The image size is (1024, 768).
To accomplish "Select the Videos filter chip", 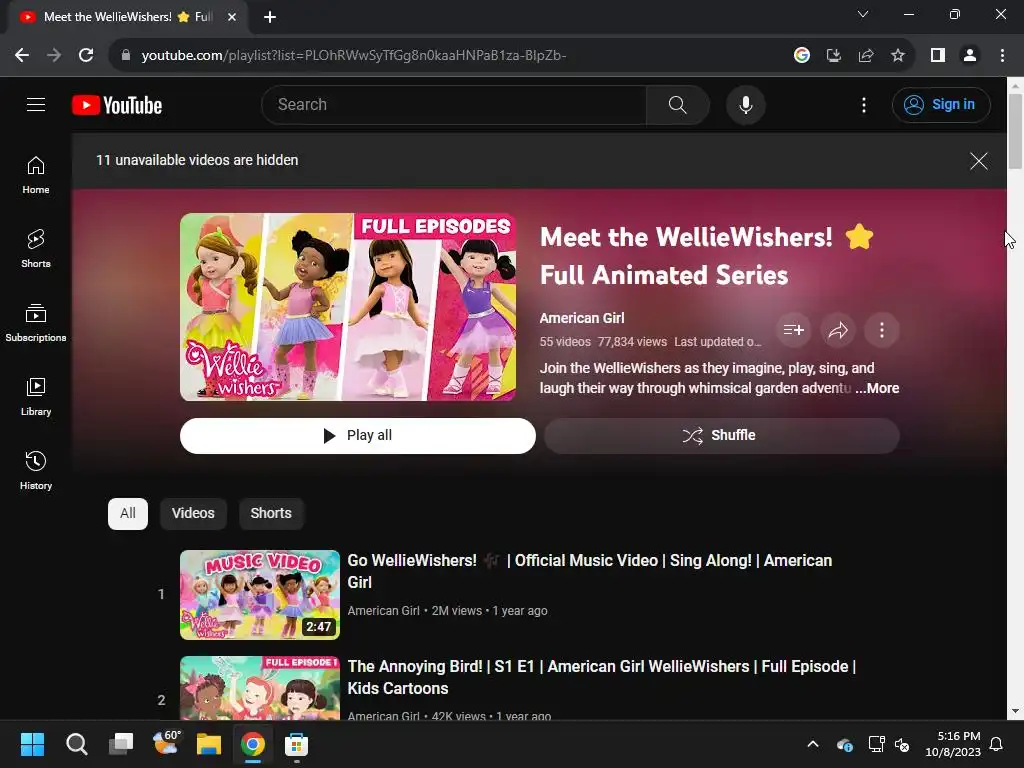I will tap(193, 513).
